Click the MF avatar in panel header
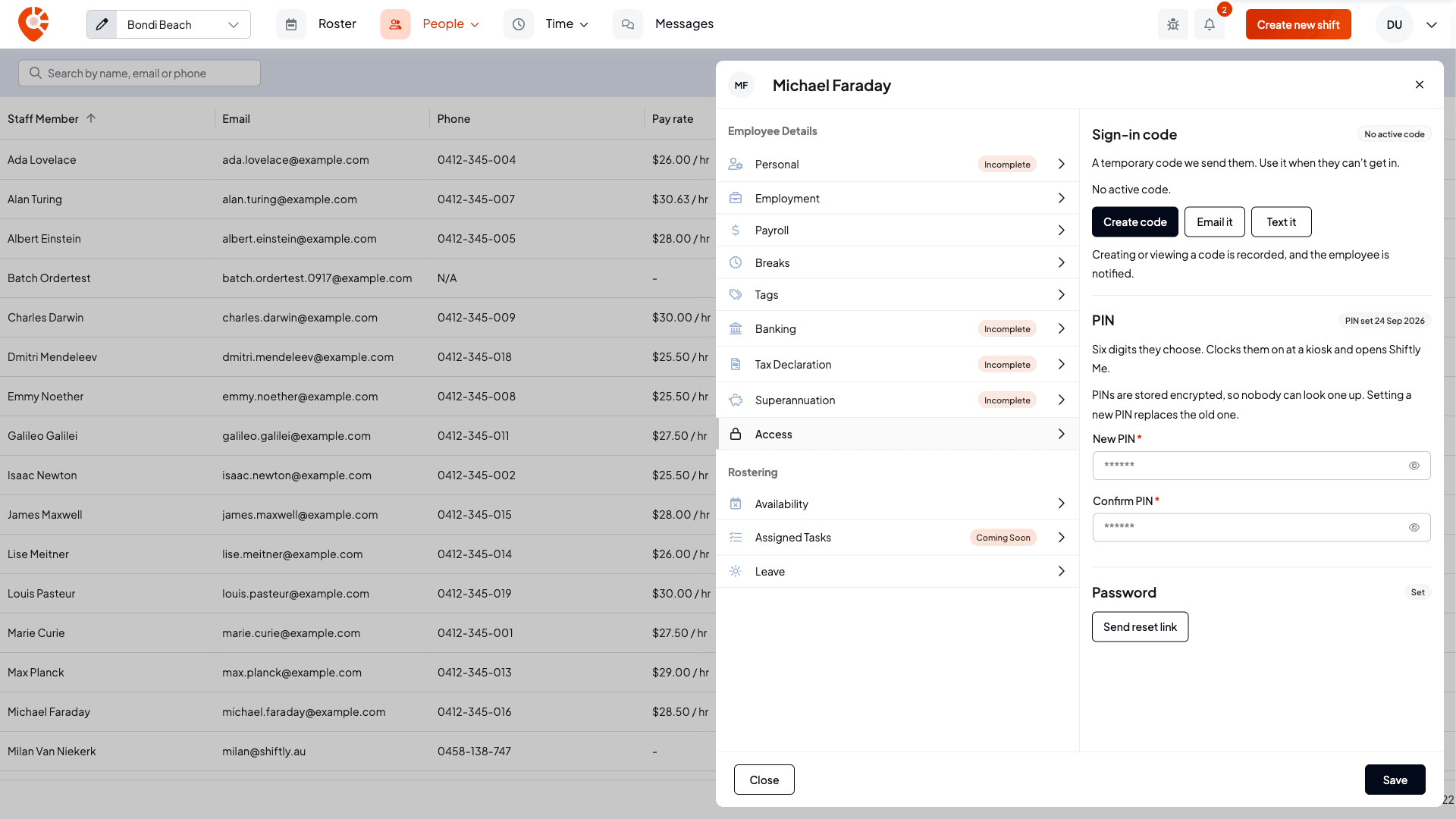The height and width of the screenshot is (819, 1456). click(x=742, y=86)
